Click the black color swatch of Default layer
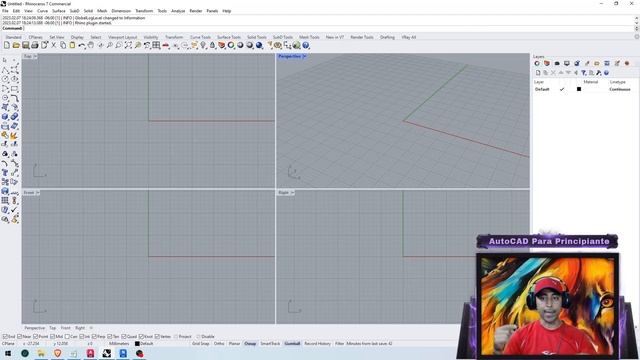Viewport: 640px width, 360px height. [579, 89]
